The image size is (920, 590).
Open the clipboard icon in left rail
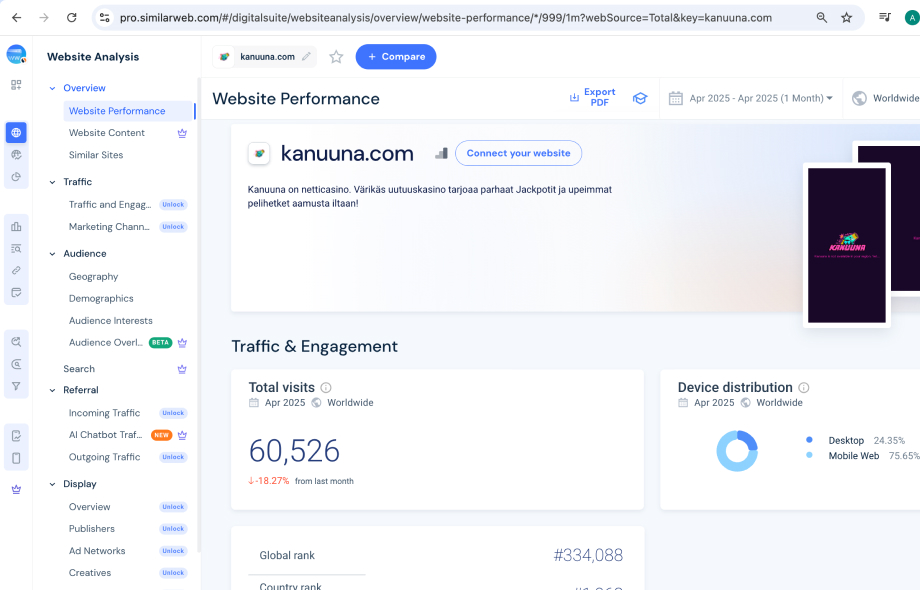[16, 458]
